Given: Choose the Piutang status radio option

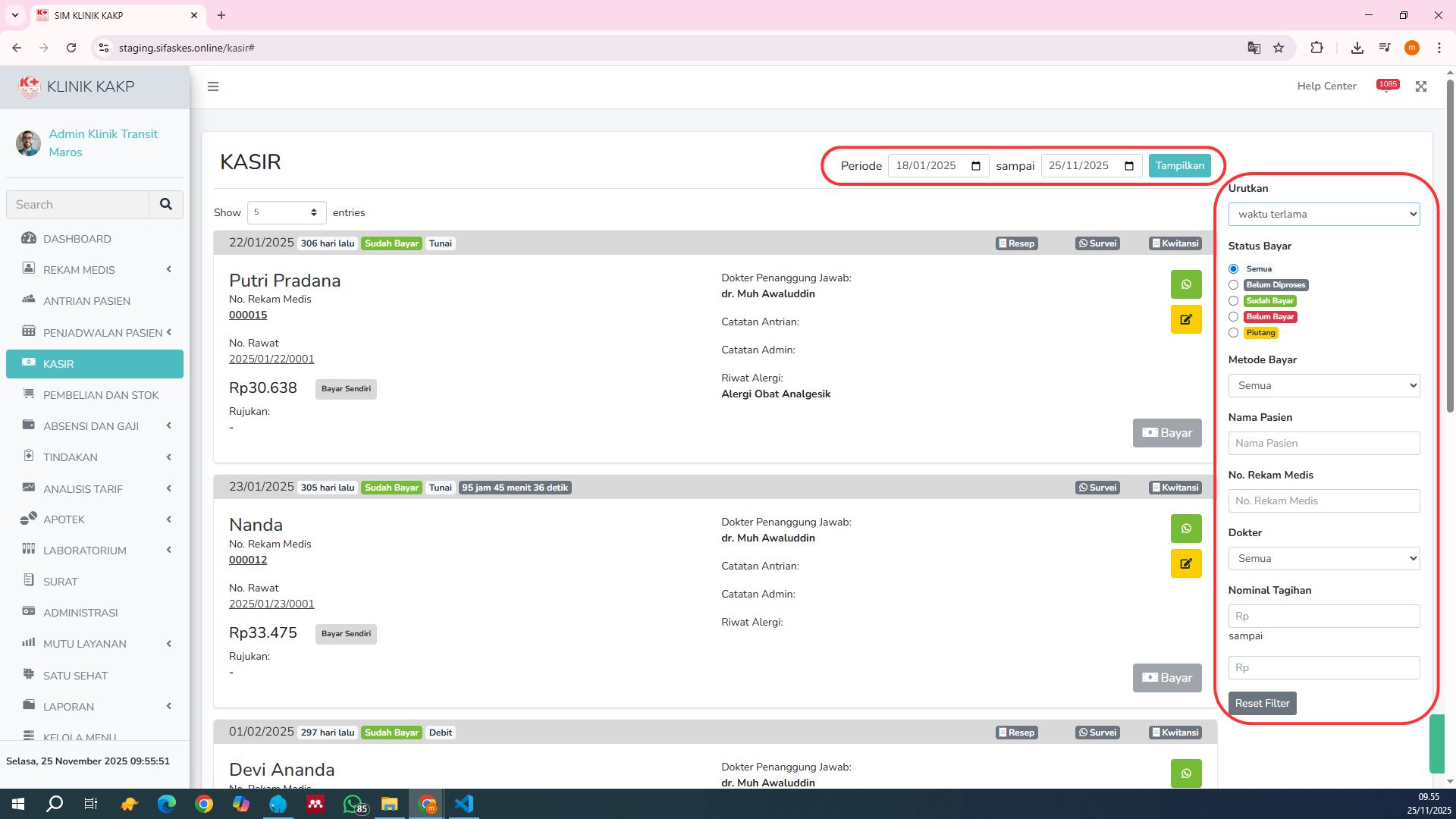Looking at the screenshot, I should (1233, 333).
